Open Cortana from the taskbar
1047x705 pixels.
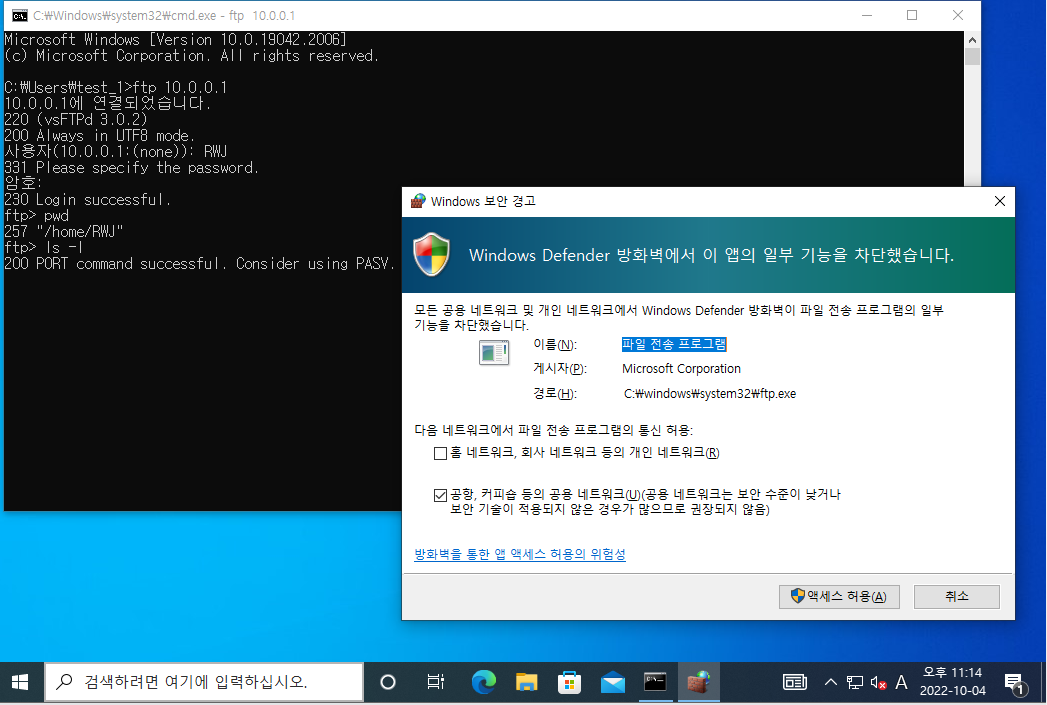[387, 682]
